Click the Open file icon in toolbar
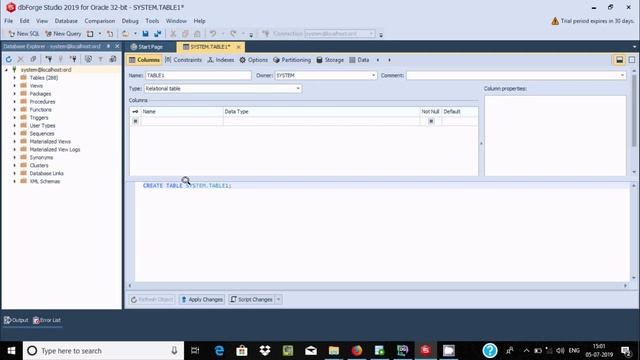Screen dimensions: 640x360 (126, 34)
